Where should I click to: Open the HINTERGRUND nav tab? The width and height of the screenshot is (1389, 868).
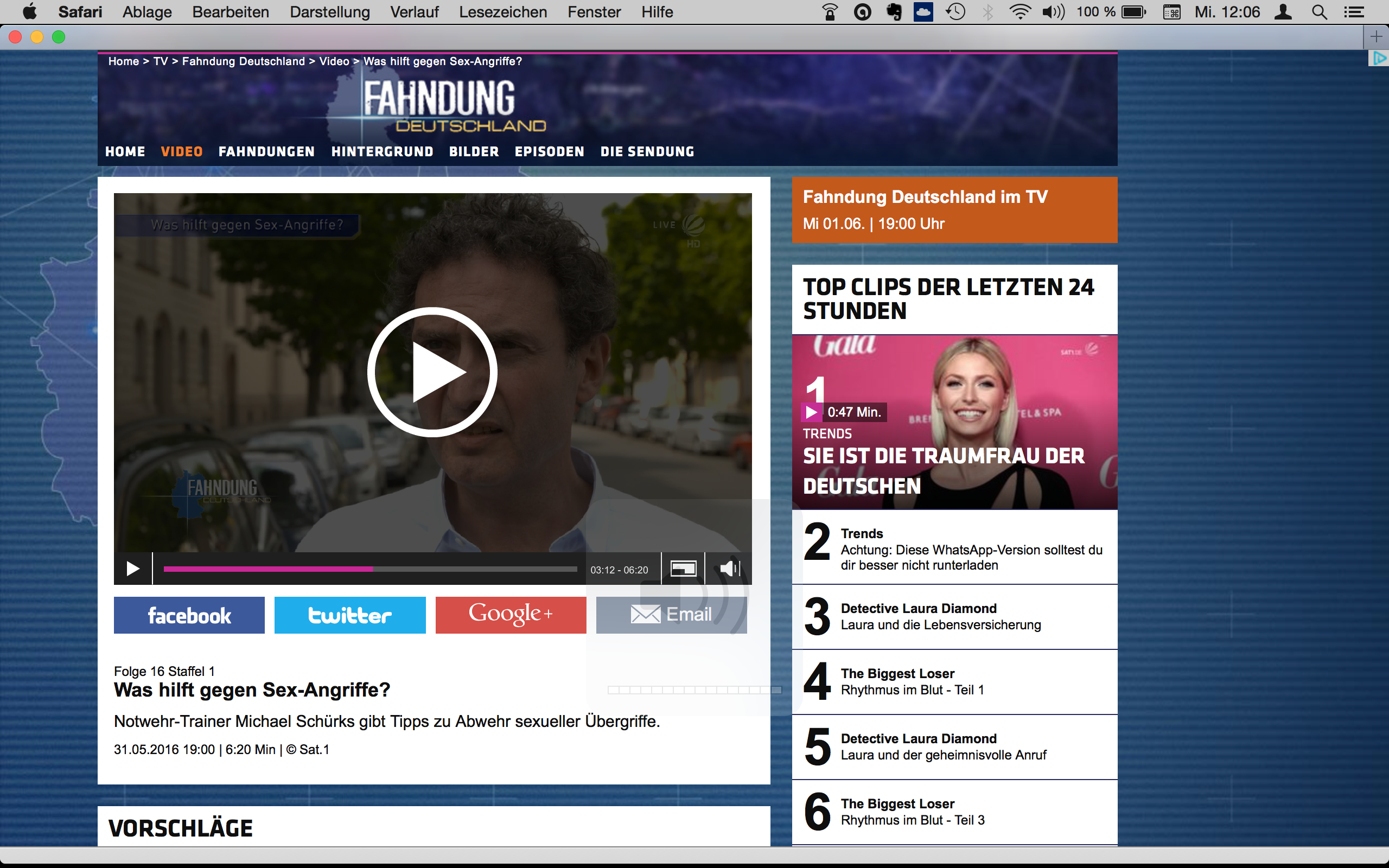point(383,151)
